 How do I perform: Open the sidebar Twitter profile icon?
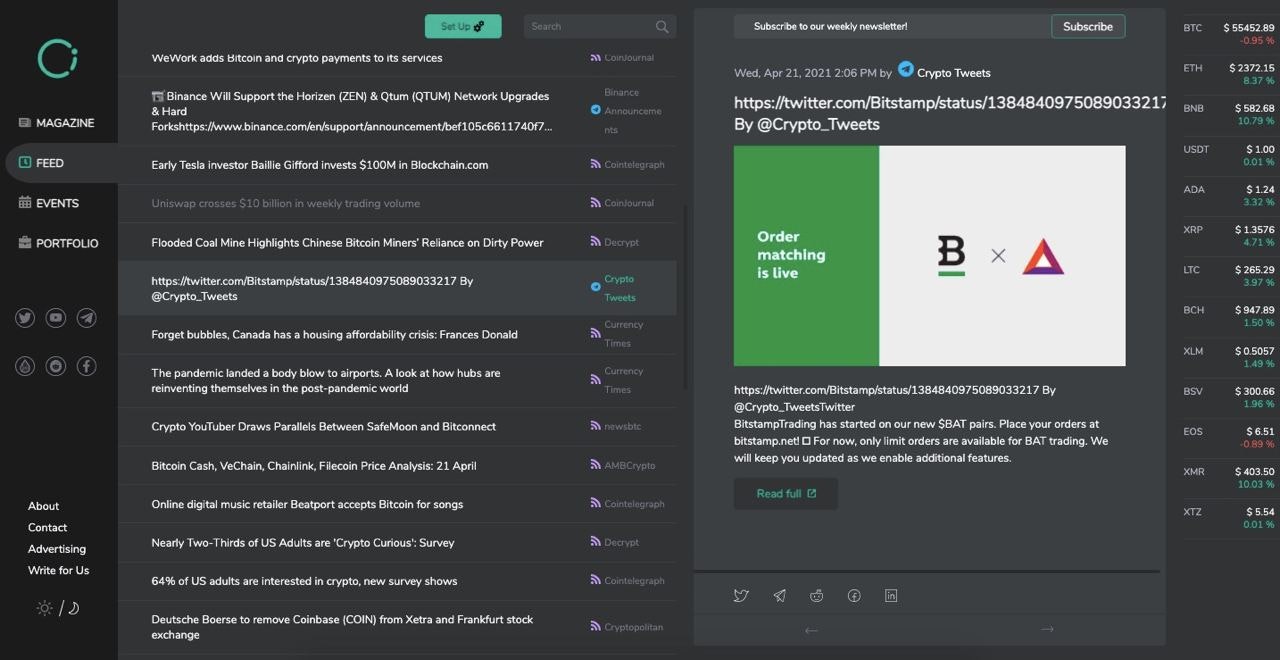coord(25,318)
